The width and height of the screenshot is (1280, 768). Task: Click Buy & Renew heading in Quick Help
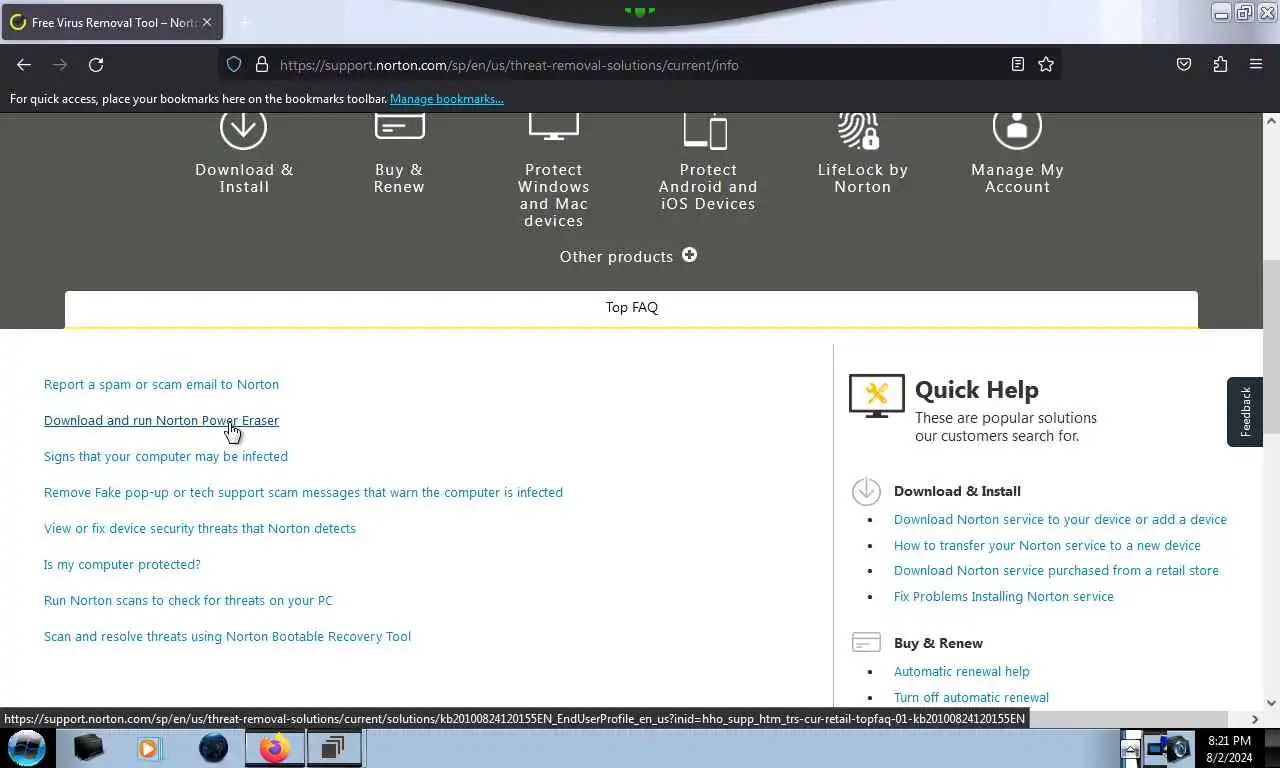[x=938, y=643]
